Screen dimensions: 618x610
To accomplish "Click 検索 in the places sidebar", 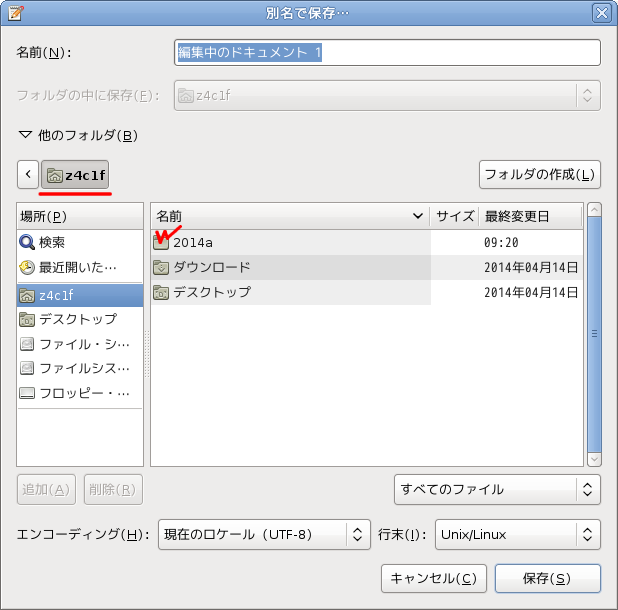I will [x=52, y=242].
